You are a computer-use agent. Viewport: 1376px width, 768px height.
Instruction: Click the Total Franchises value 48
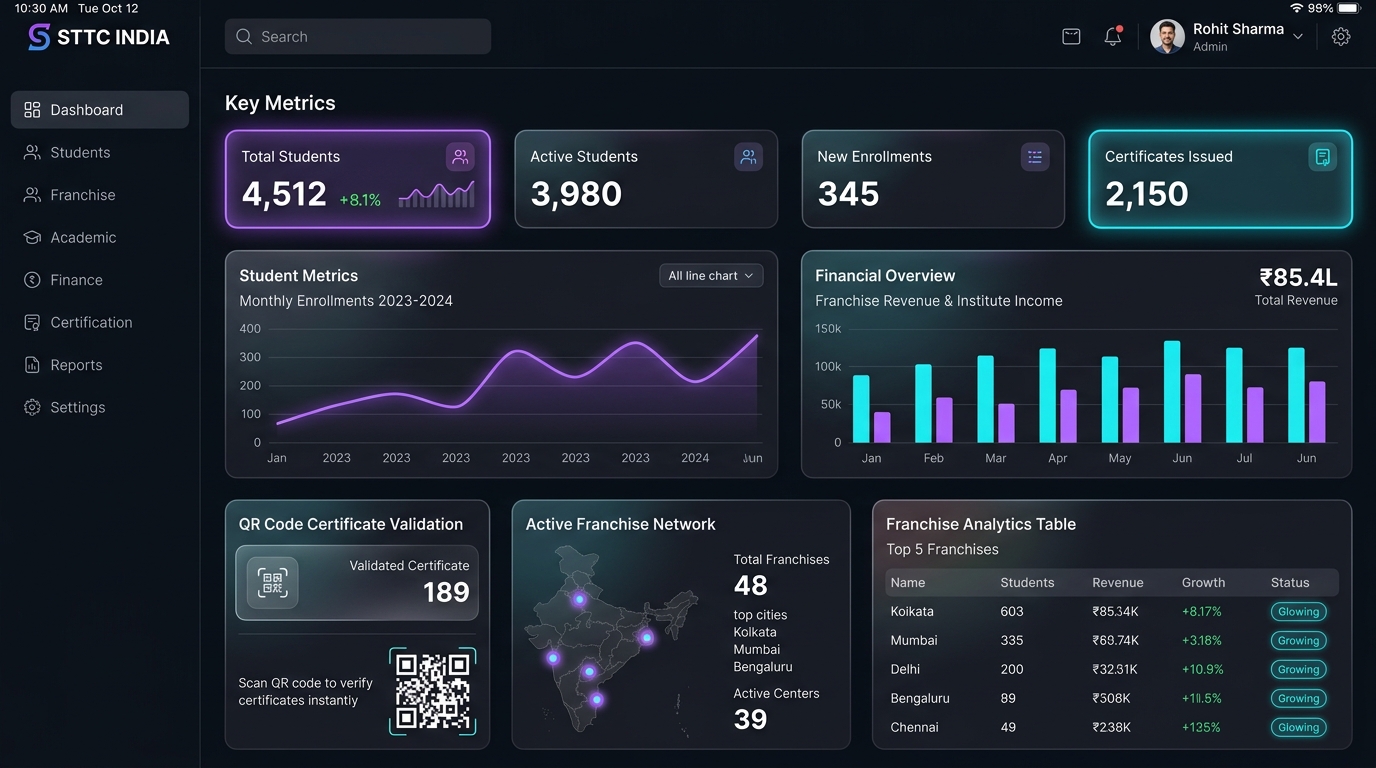[750, 585]
